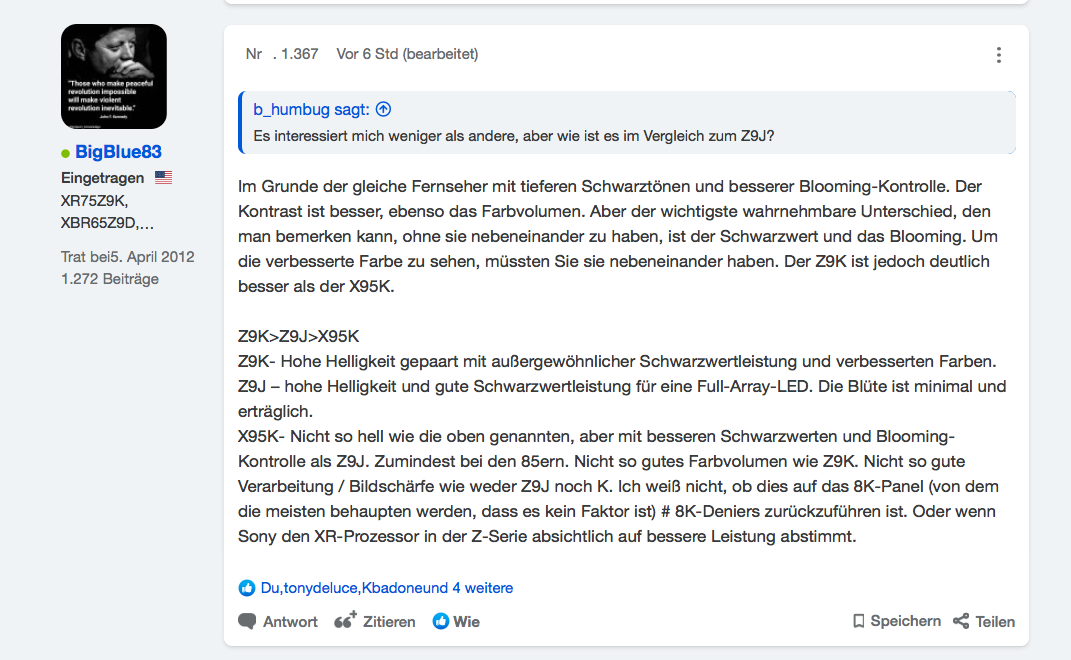Open BigBlue83's avatar image
The height and width of the screenshot is (660, 1071).
coord(113,77)
